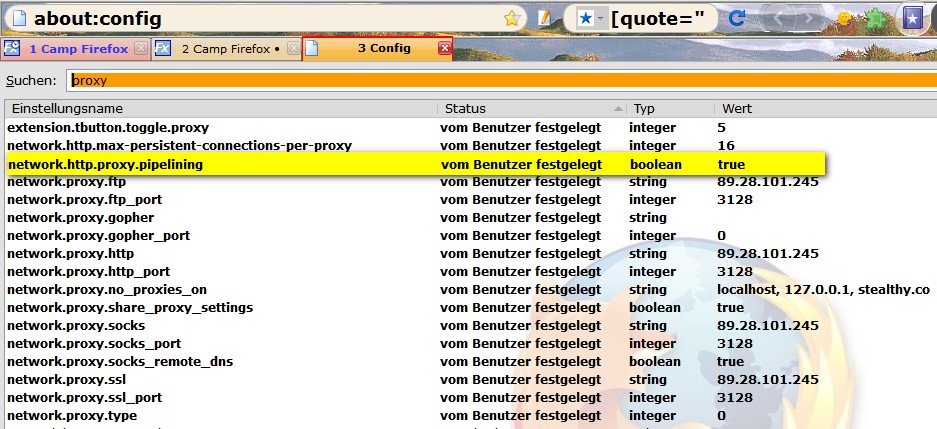The width and height of the screenshot is (937, 429).
Task: Click the 0 value of network.proxy.gopher_port
Action: (721, 235)
